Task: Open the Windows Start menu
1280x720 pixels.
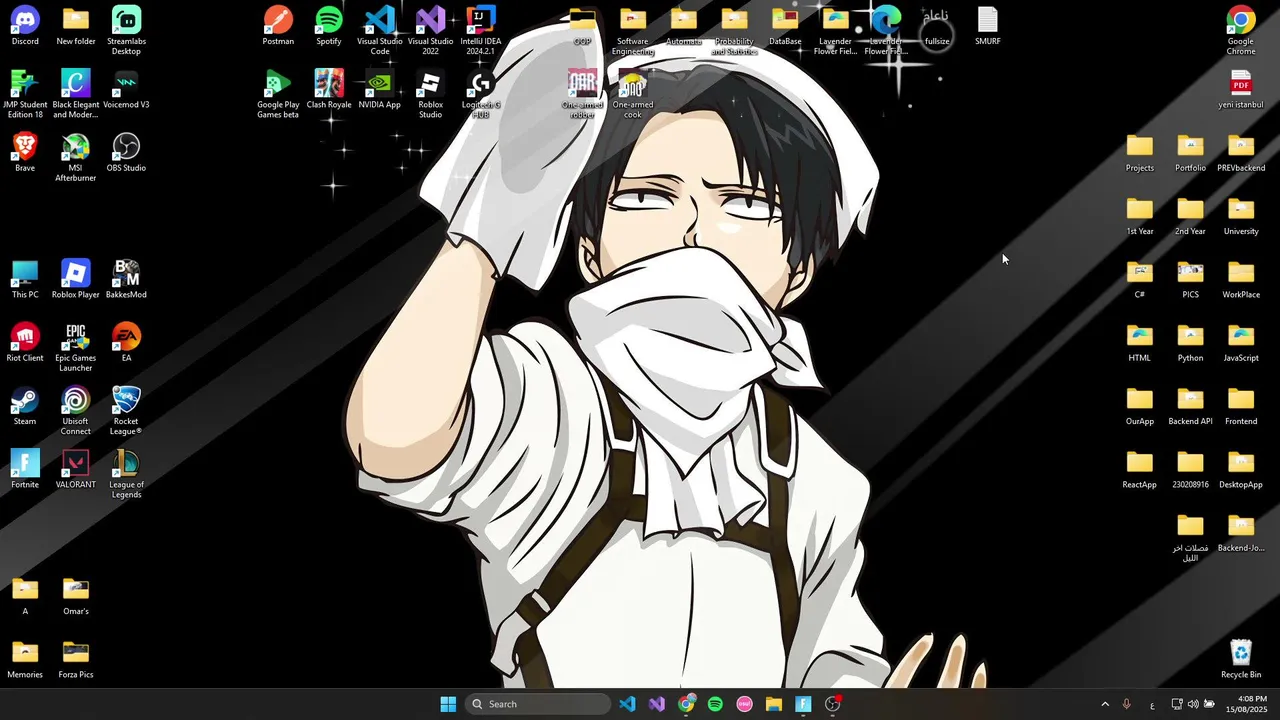Action: click(x=448, y=704)
